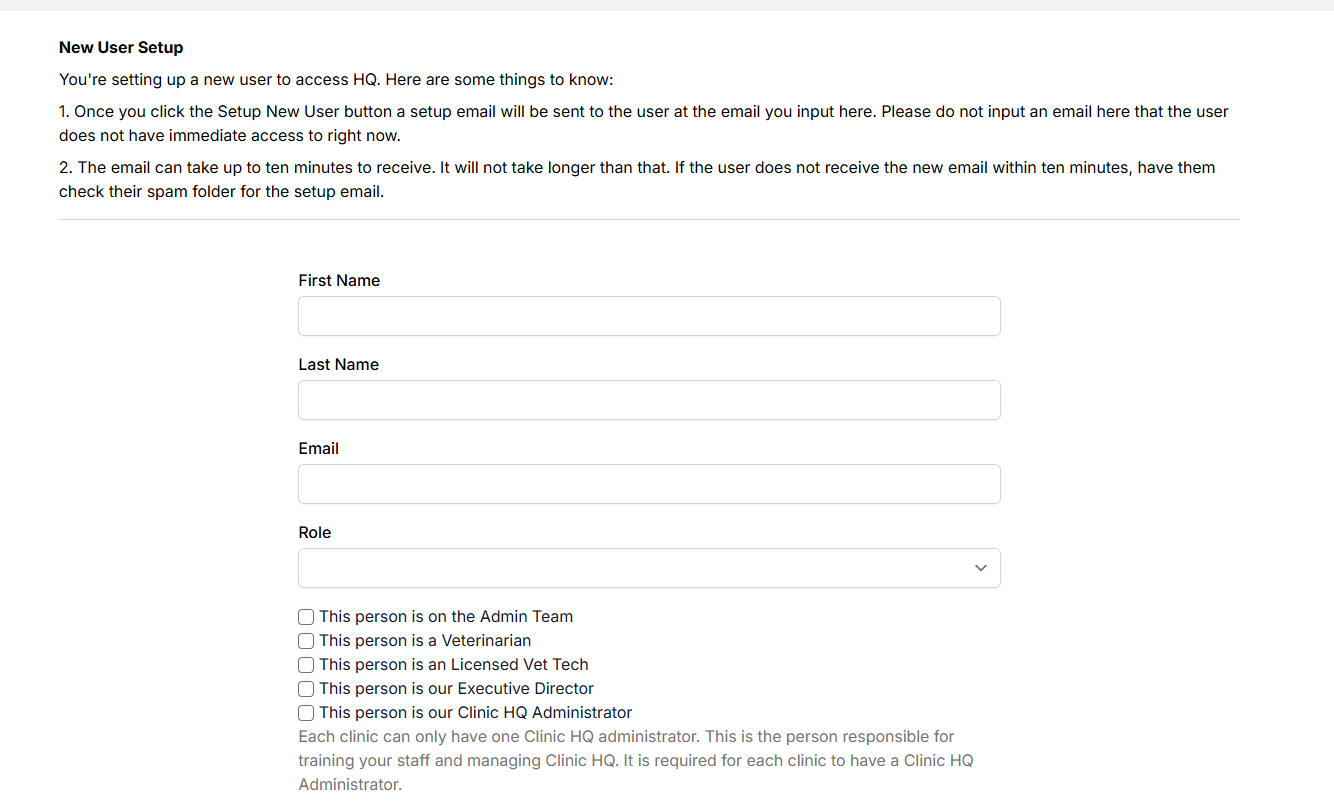Click the "First Name" field label
This screenshot has width=1334, height=807.
coord(339,281)
